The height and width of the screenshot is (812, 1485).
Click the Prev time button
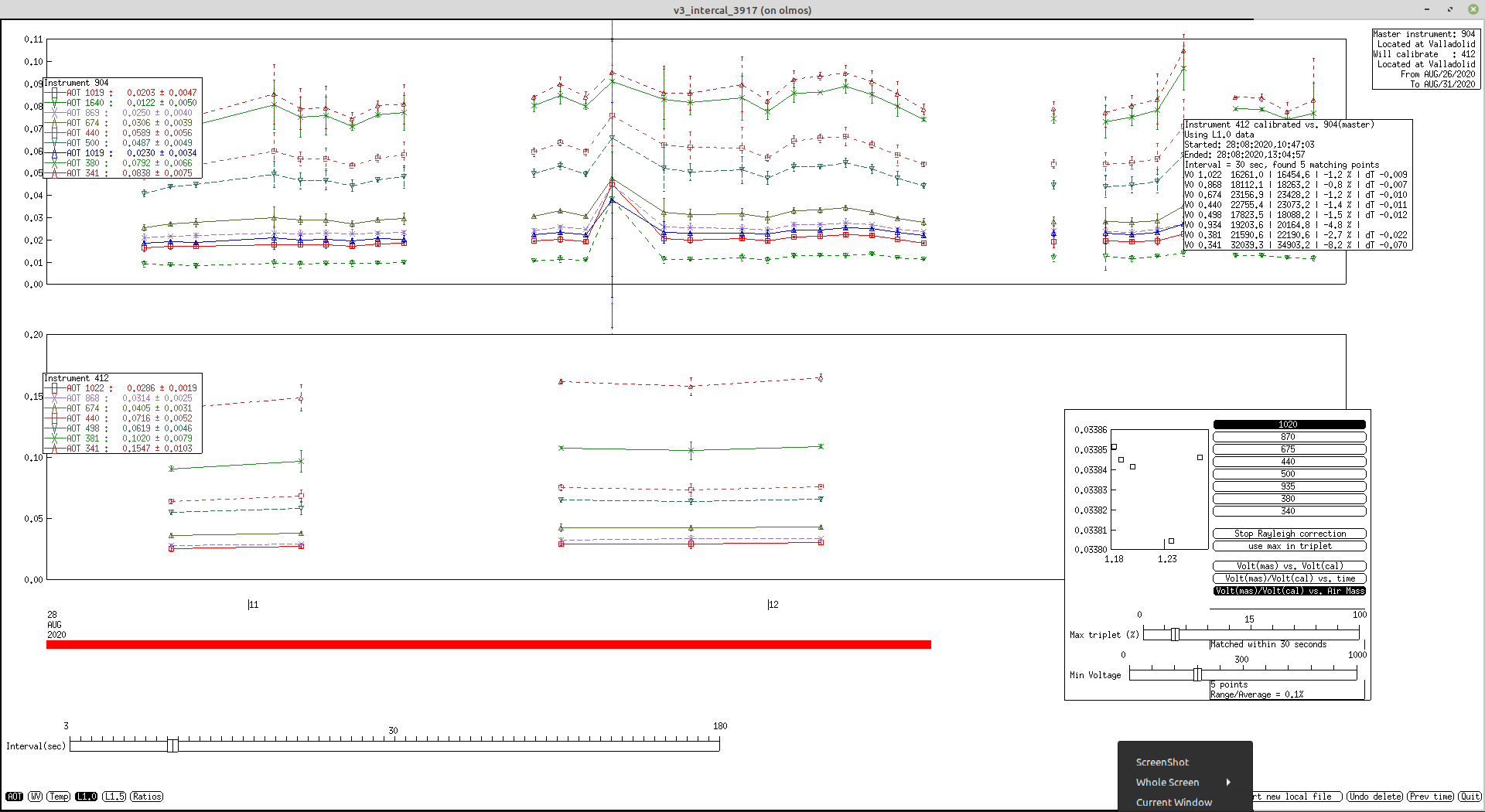coord(1430,797)
